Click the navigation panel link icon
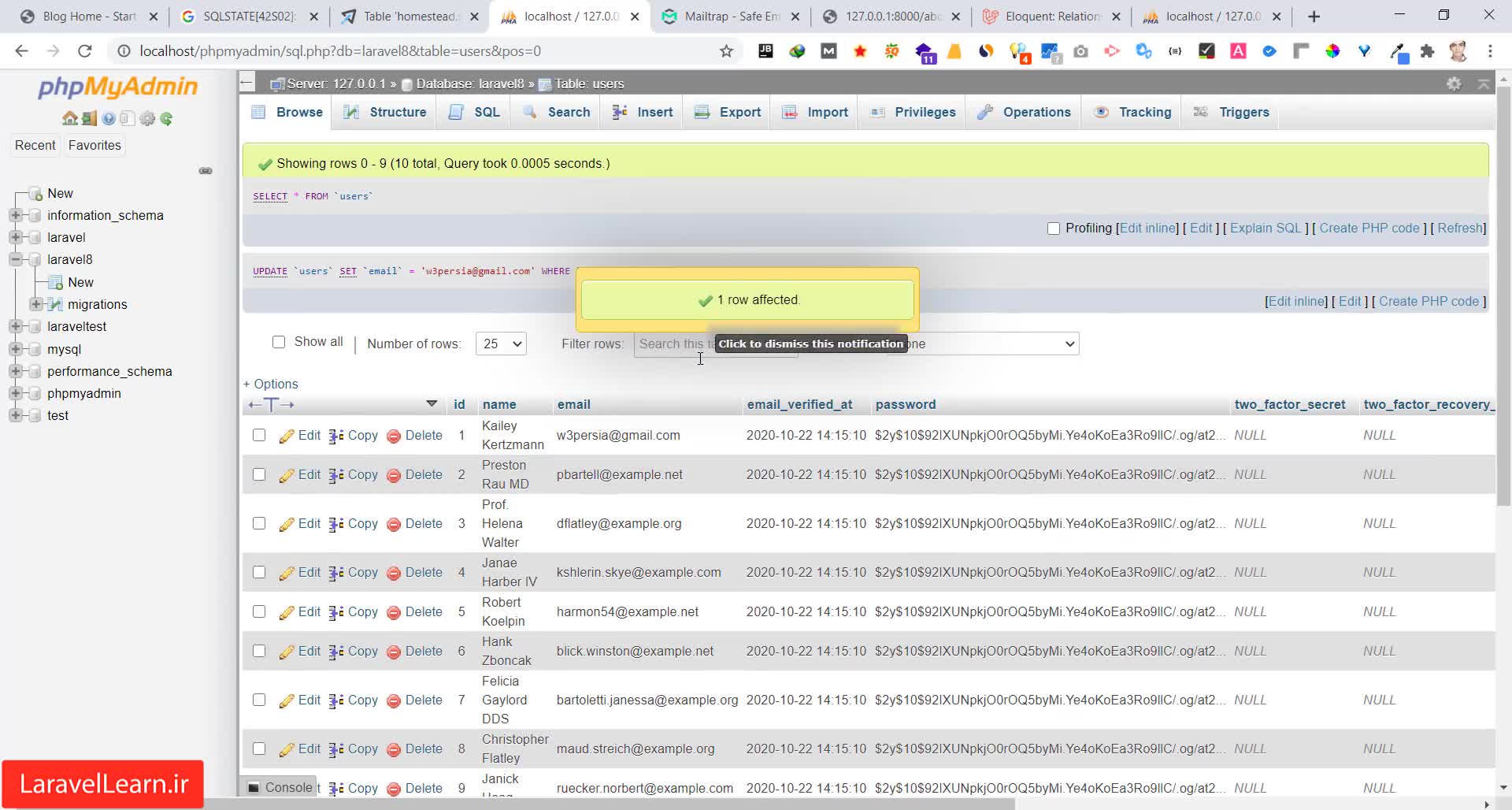This screenshot has height=810, width=1512. pyautogui.click(x=206, y=171)
